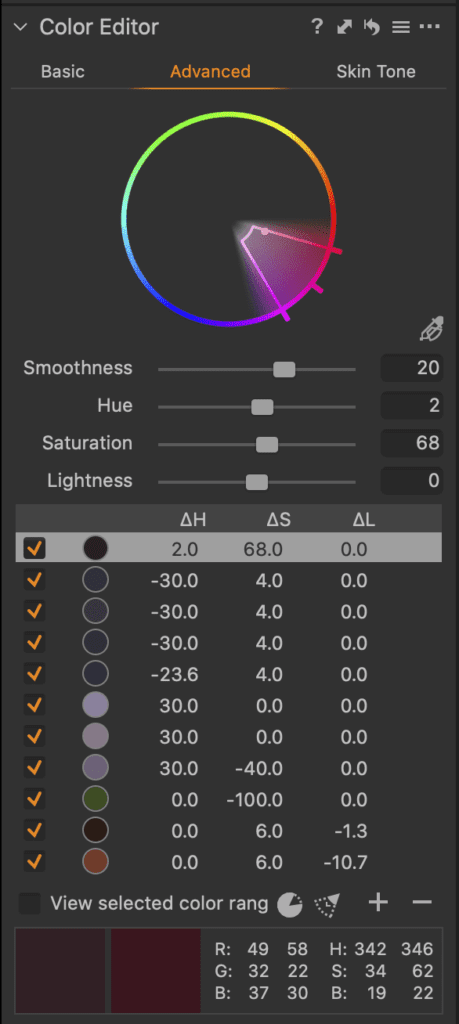Open the Color Editor help question mark
Viewport: 459px width, 1024px height.
click(x=317, y=27)
